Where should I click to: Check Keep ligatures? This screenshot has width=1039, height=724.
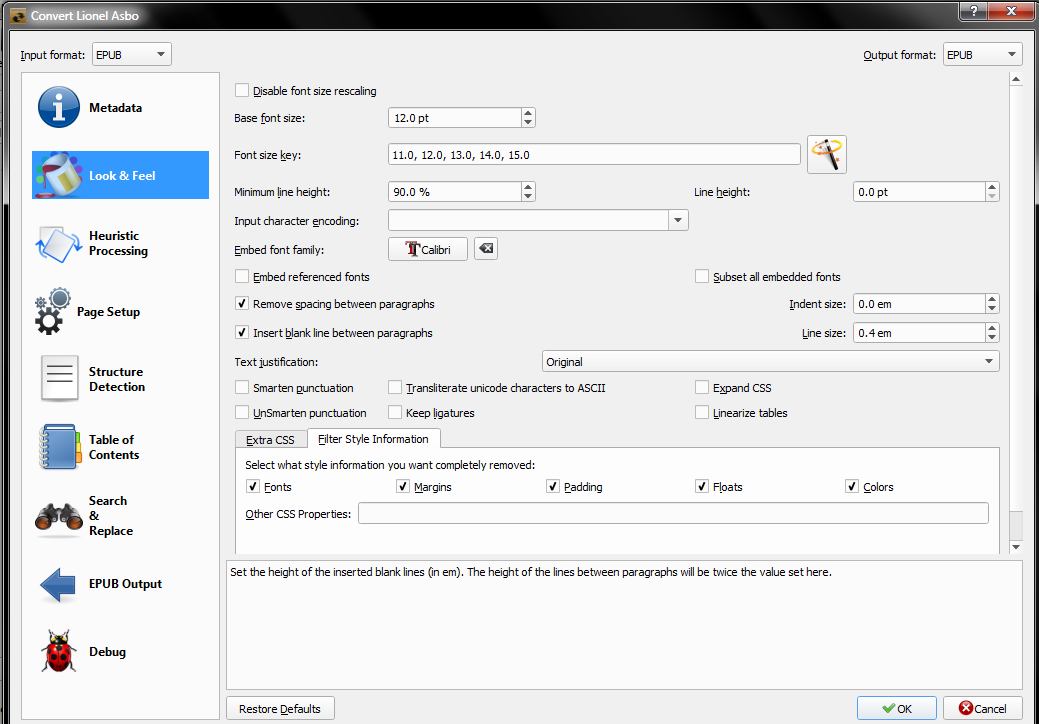click(x=395, y=413)
